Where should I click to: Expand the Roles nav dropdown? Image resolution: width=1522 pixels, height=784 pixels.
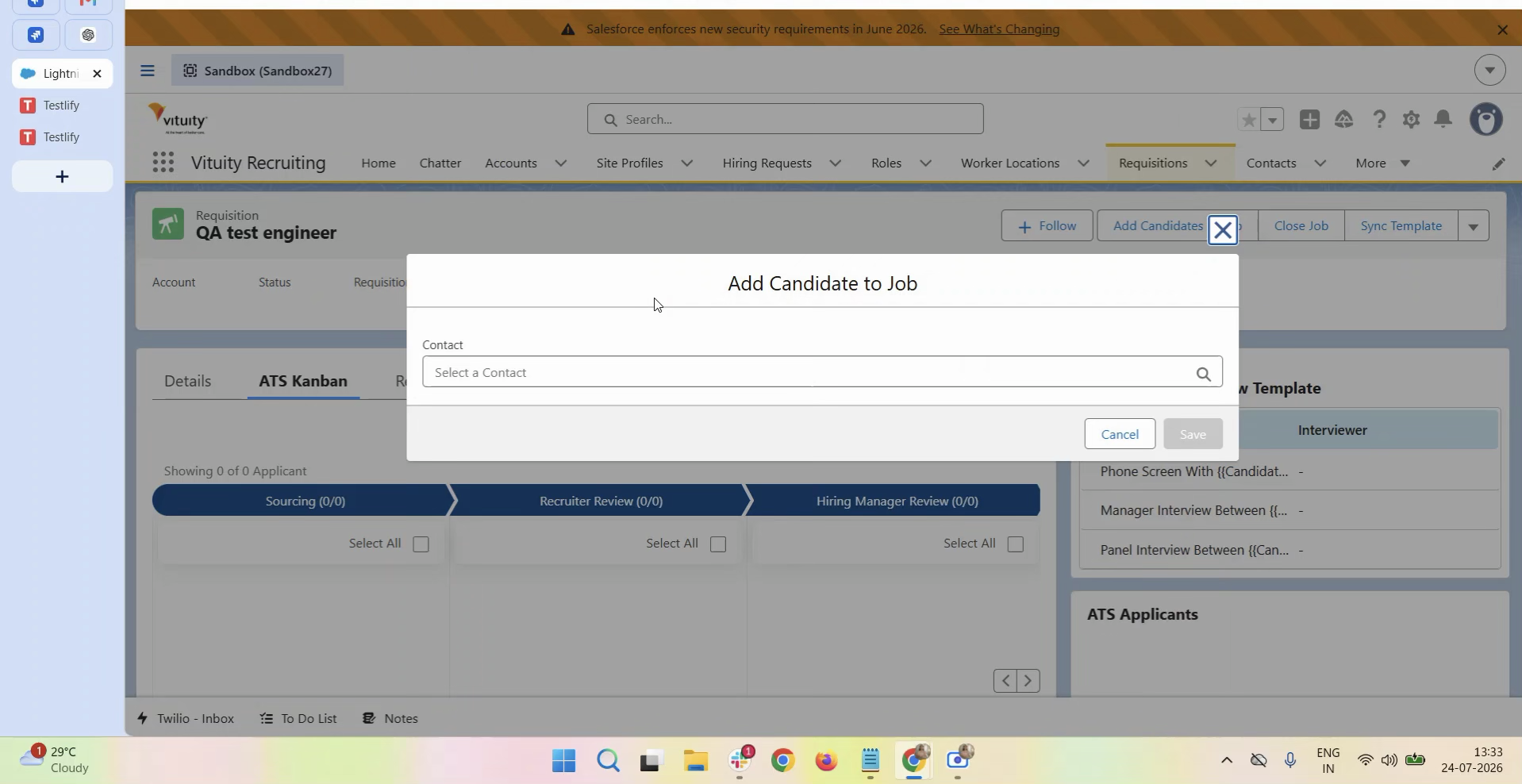tap(925, 163)
